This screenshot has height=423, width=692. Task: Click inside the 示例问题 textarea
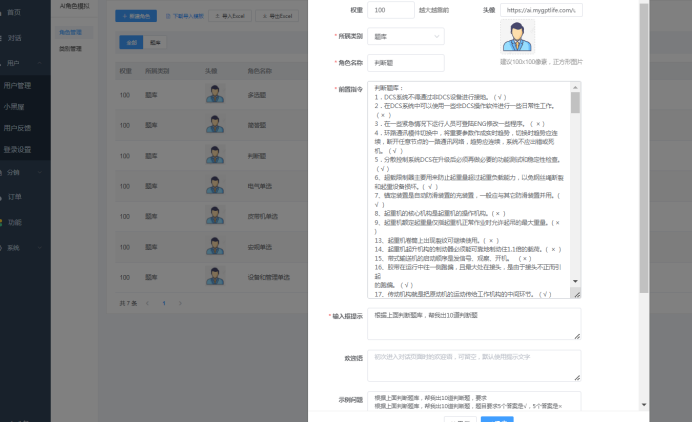pyautogui.click(x=474, y=401)
